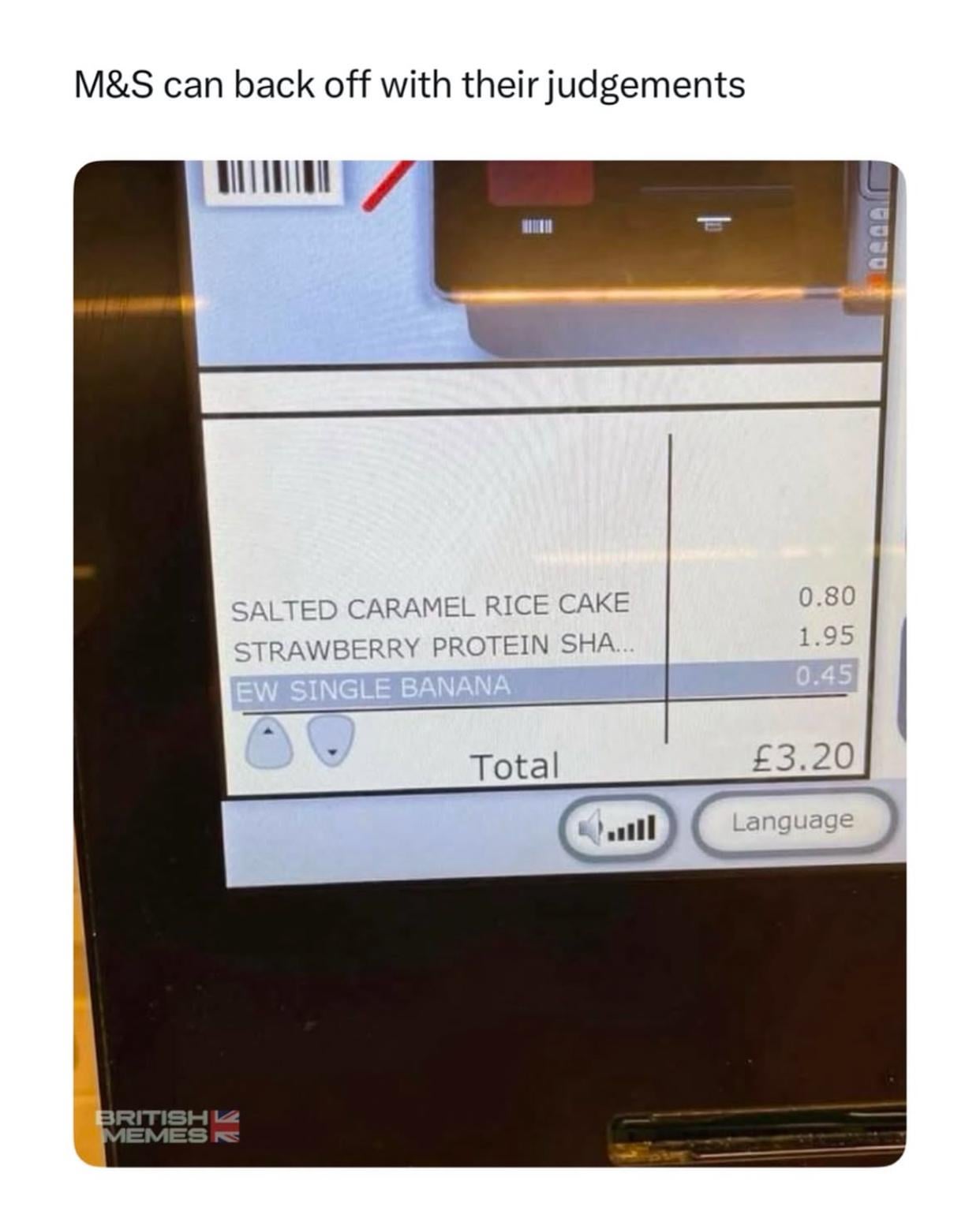Tap the scroll up arrow button
Screen dimensions: 980x1218
269,743
